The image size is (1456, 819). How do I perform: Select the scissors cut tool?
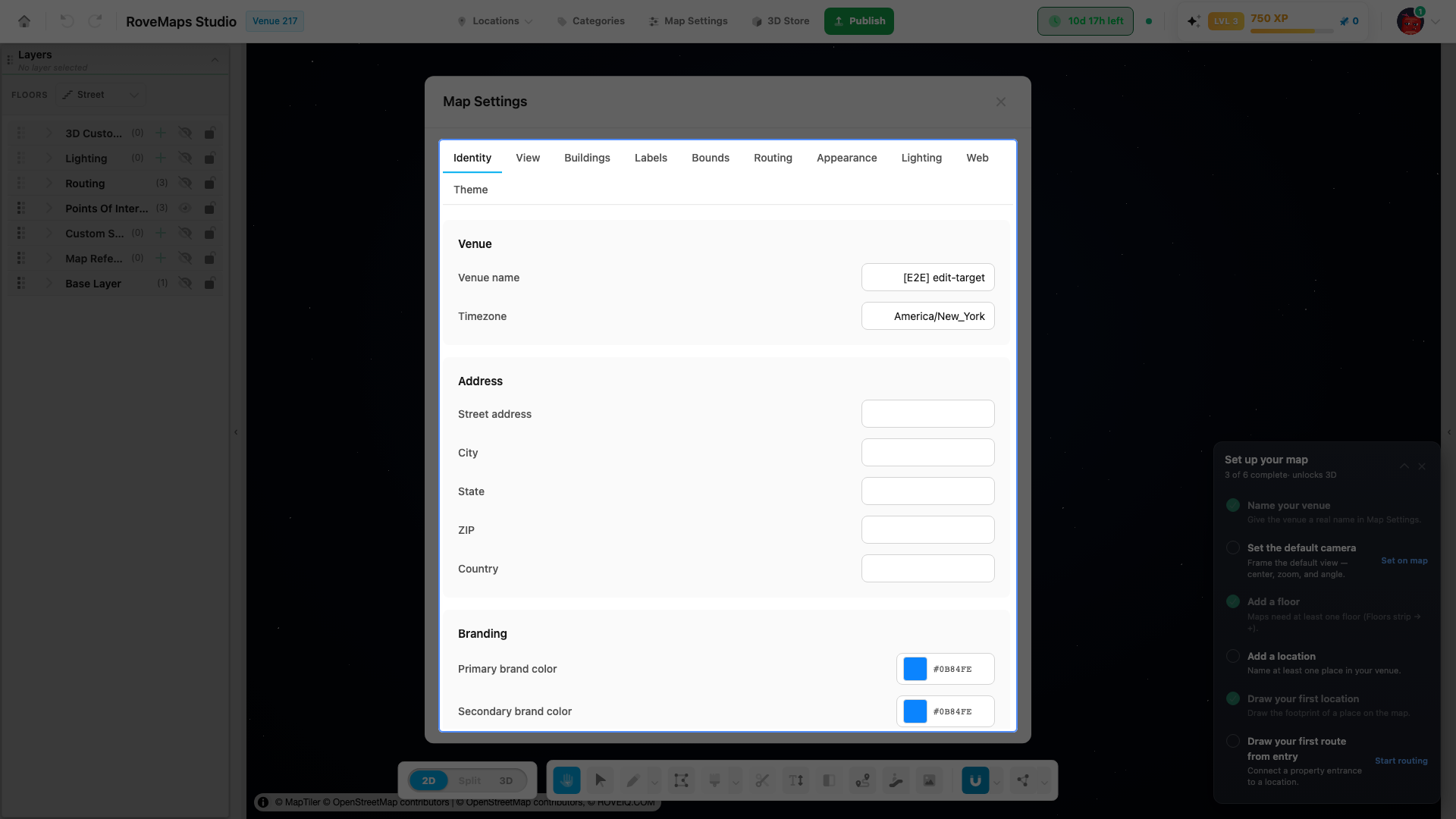click(762, 780)
